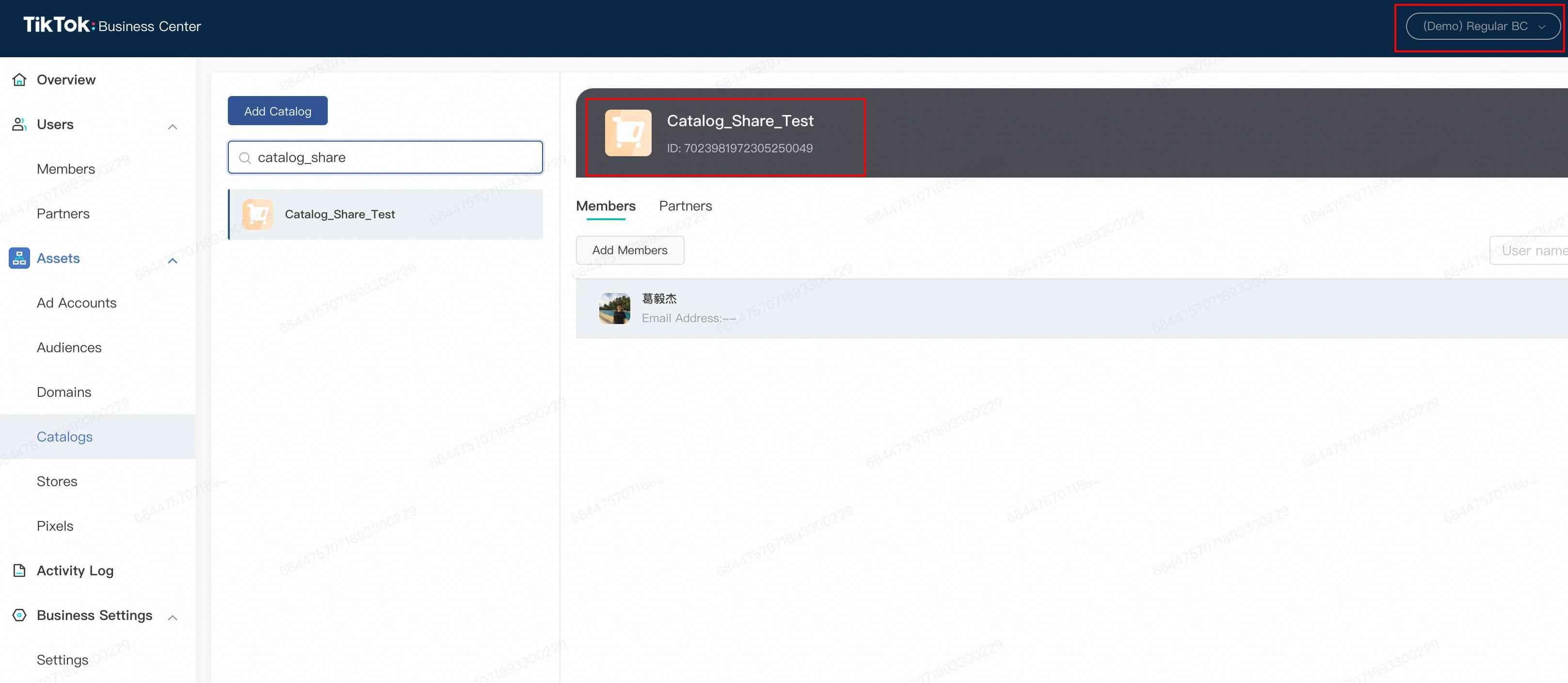This screenshot has height=683, width=1568.
Task: Open the Activity Log document icon
Action: point(19,570)
